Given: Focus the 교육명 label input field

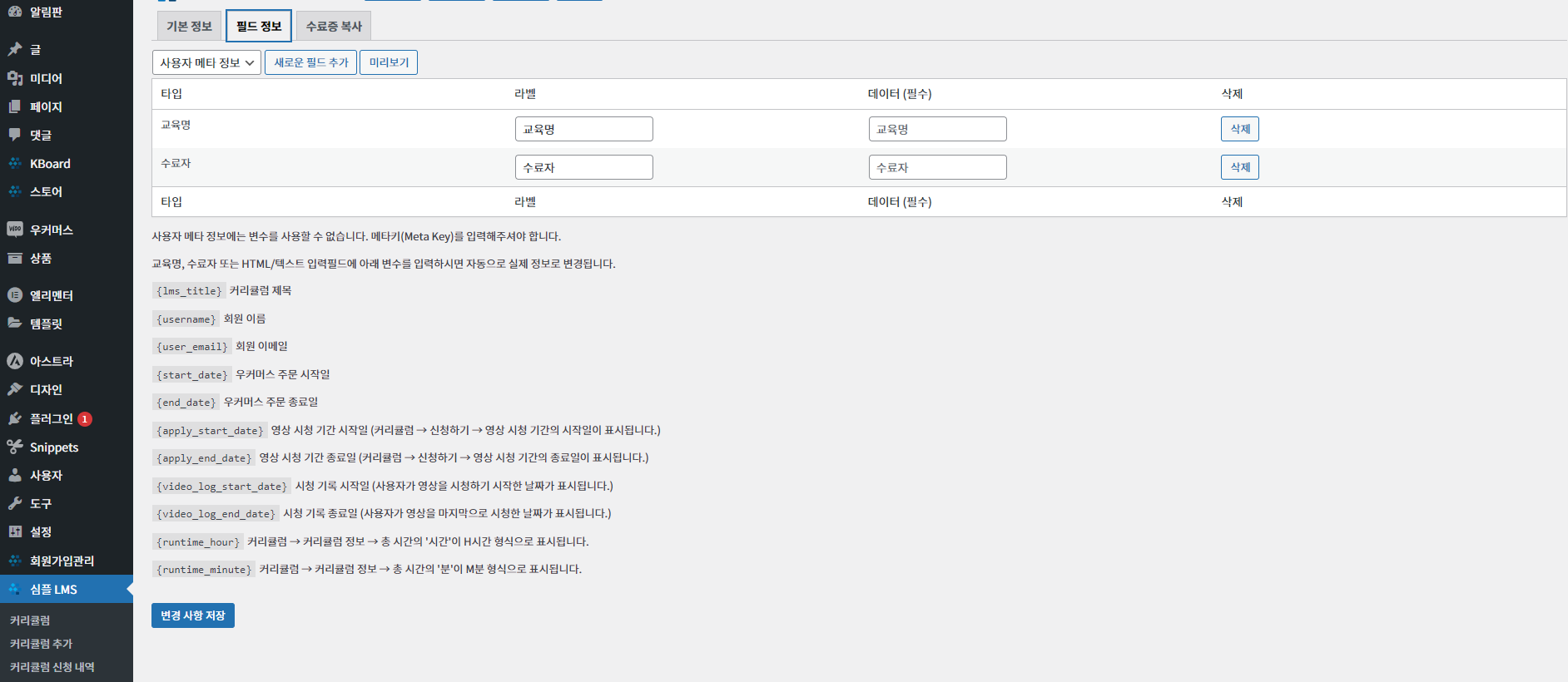Looking at the screenshot, I should tap(584, 129).
